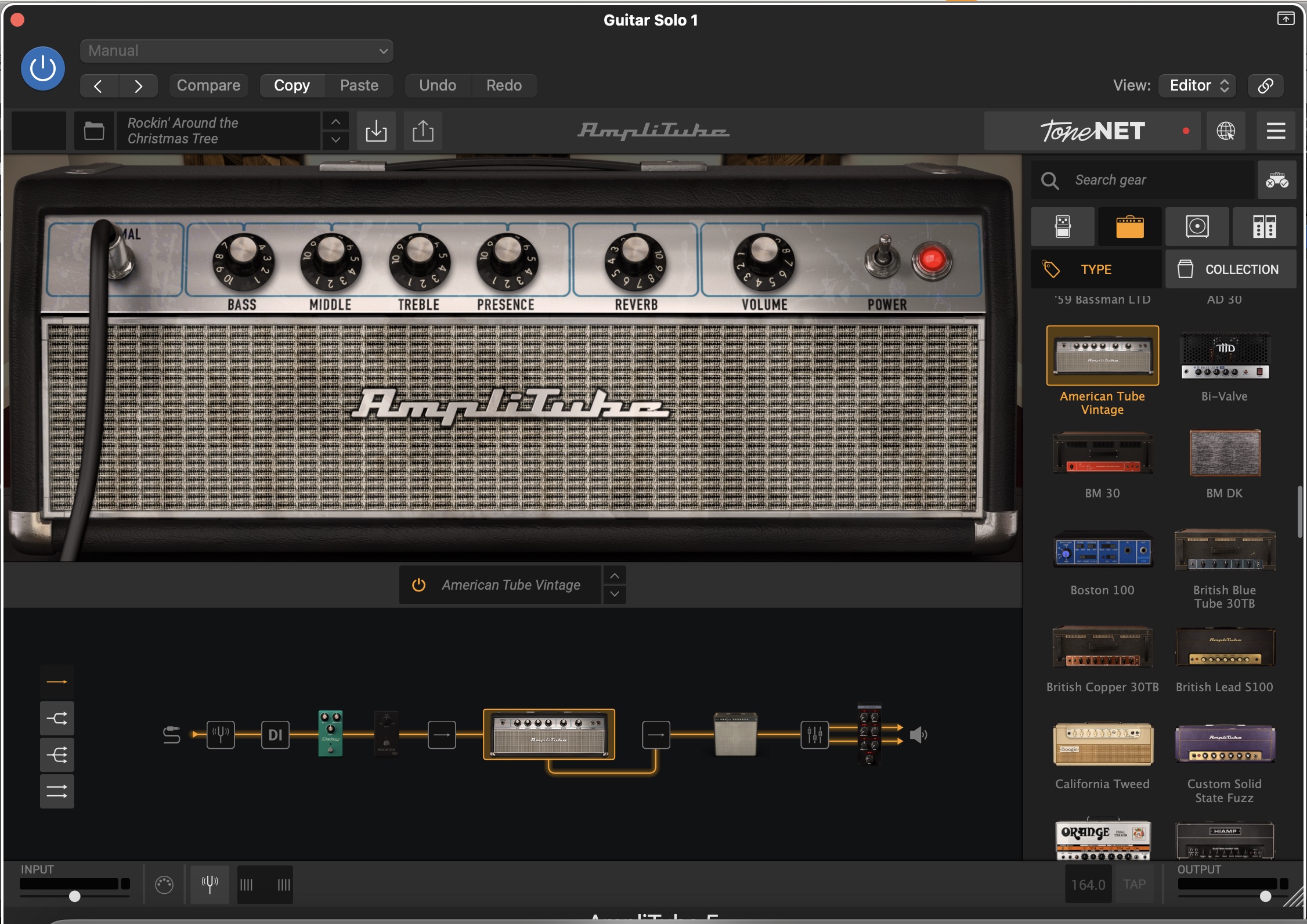Click the Search gear field
This screenshot has height=924, width=1307.
[x=1143, y=181]
